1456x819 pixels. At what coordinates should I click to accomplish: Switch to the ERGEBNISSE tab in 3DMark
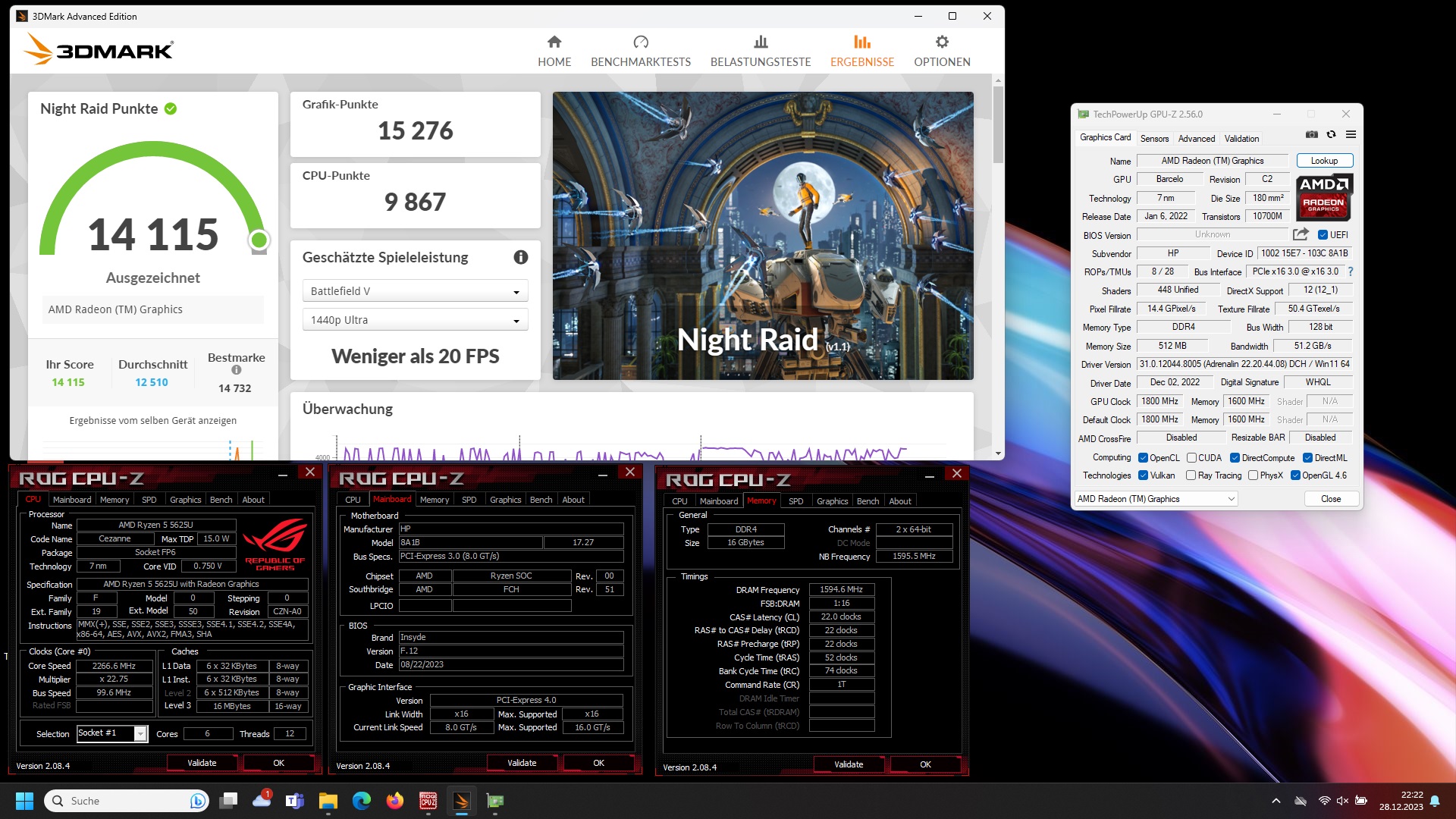tap(862, 51)
